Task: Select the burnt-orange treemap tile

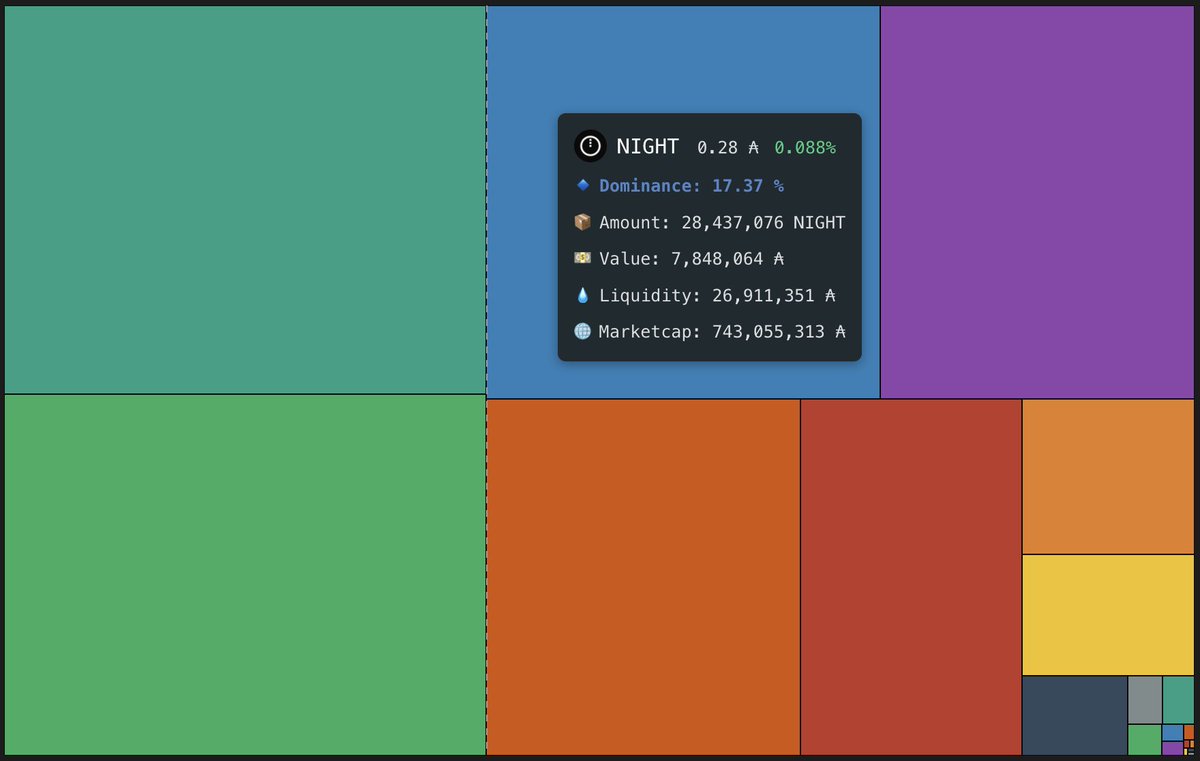Action: [643, 577]
